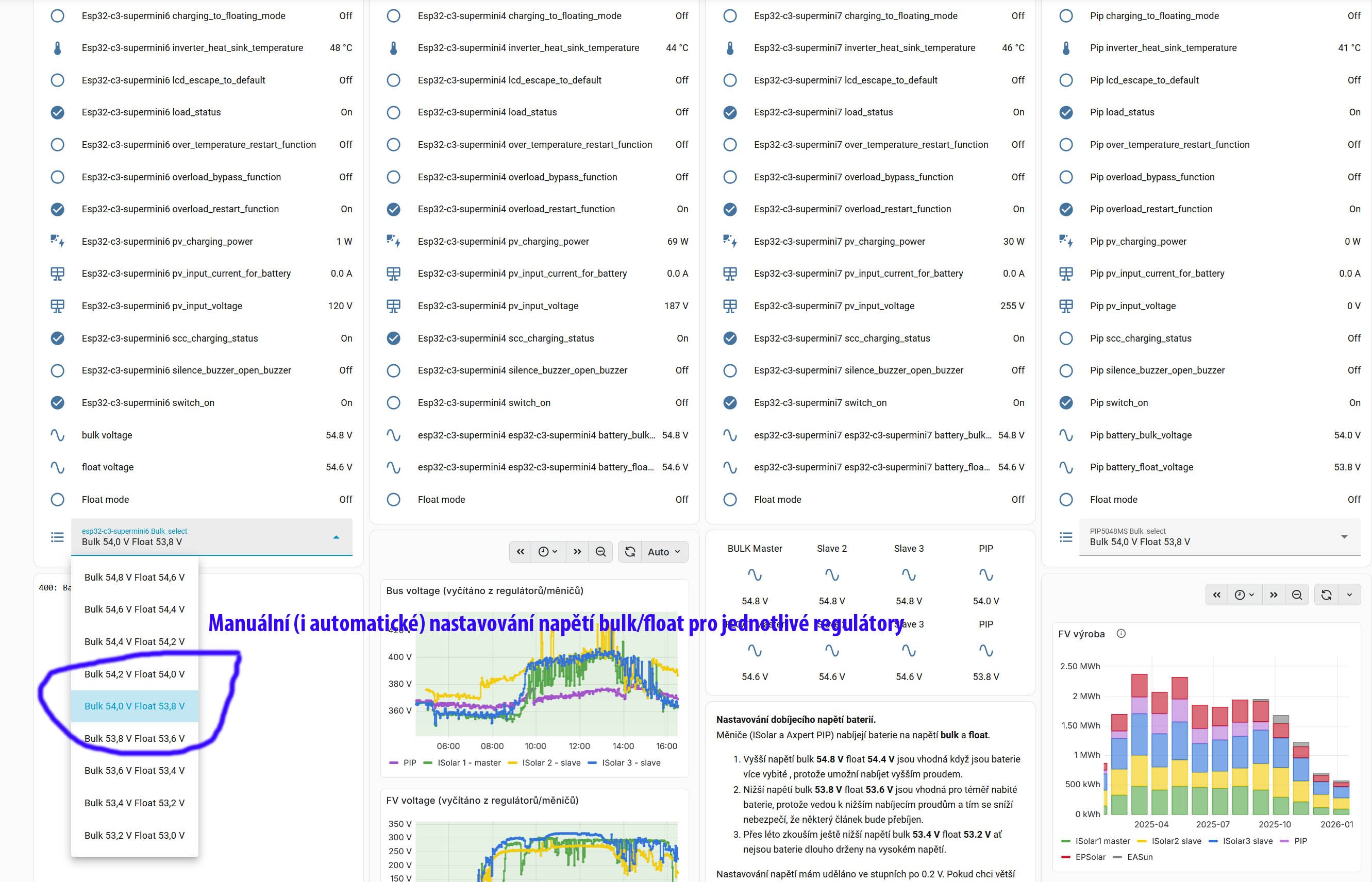The height and width of the screenshot is (882, 1372).
Task: Click the info icon next to FV výroba
Action: 1121,634
